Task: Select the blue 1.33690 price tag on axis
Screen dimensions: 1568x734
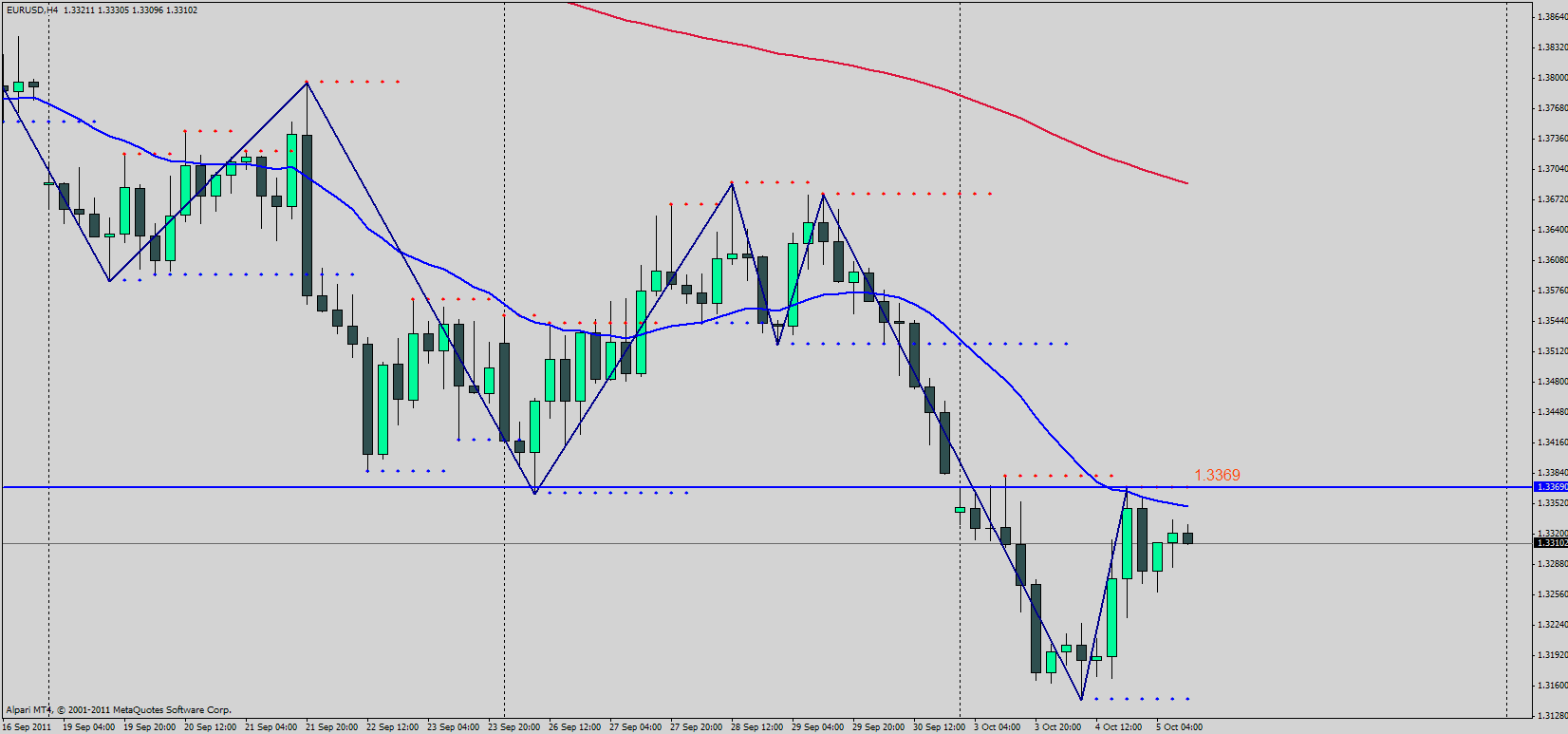Action: (x=1551, y=487)
